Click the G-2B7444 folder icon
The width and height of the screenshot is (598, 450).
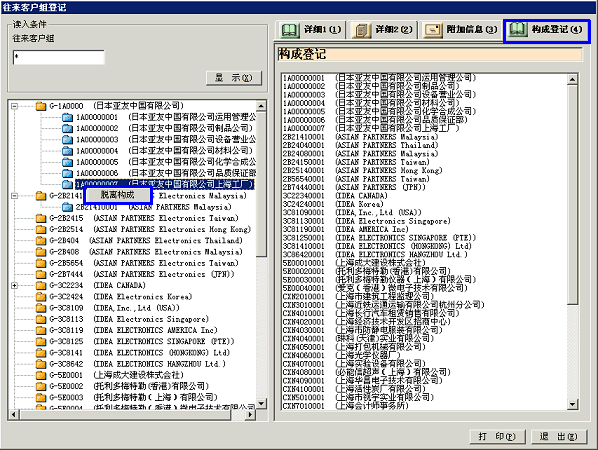pos(41,274)
